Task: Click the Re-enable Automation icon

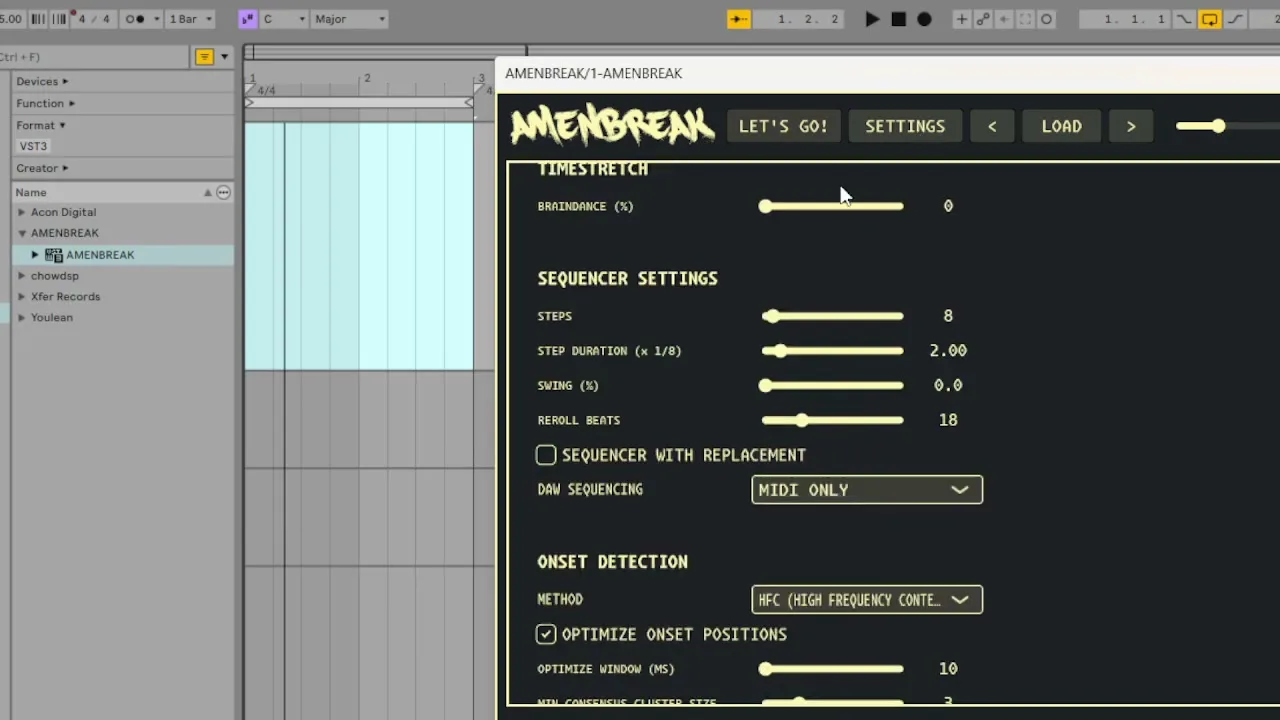Action: click(1004, 19)
